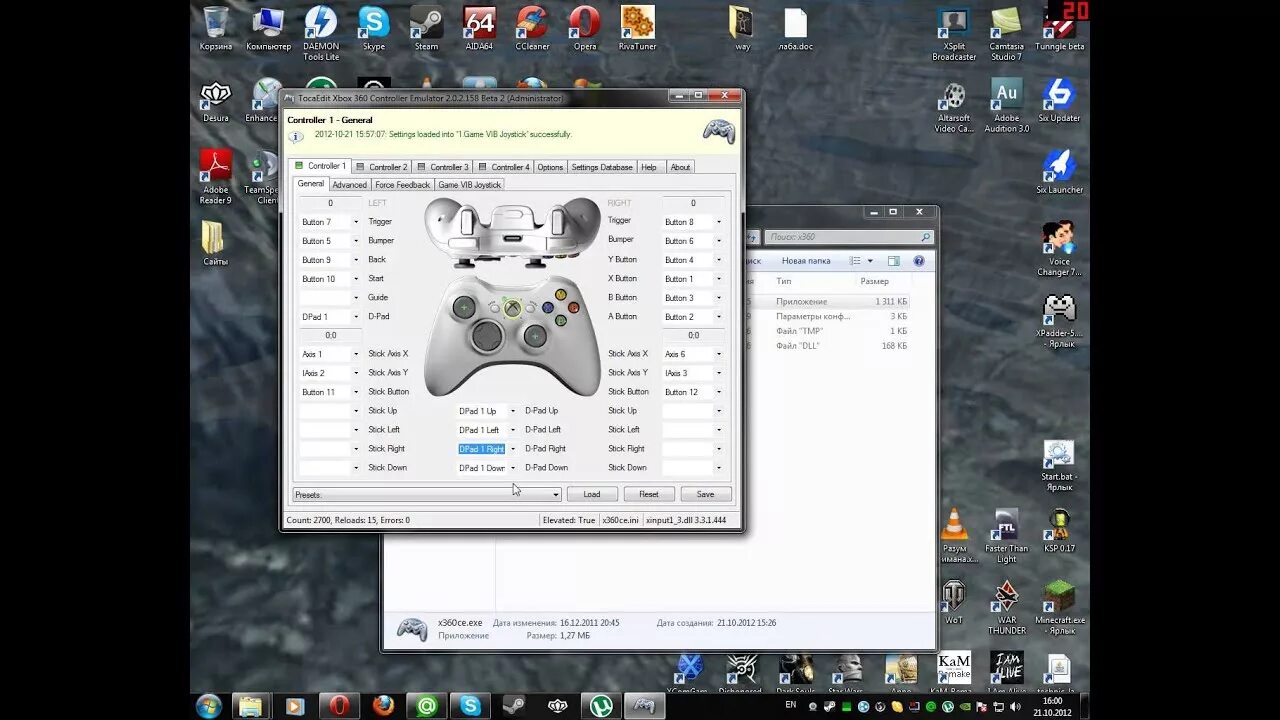Expand the D-Pad Down dropdown
This screenshot has height=720, width=1280.
(513, 468)
